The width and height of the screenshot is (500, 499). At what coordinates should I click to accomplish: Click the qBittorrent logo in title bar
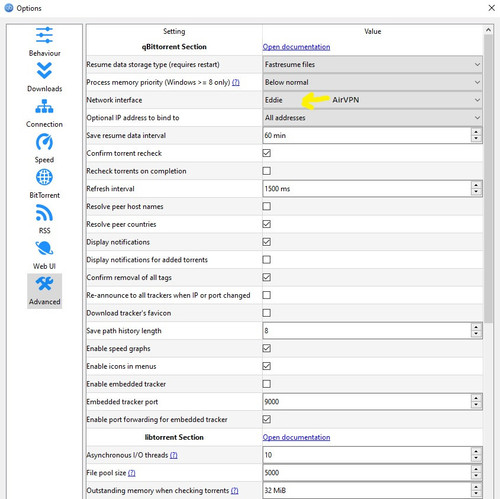coord(9,8)
